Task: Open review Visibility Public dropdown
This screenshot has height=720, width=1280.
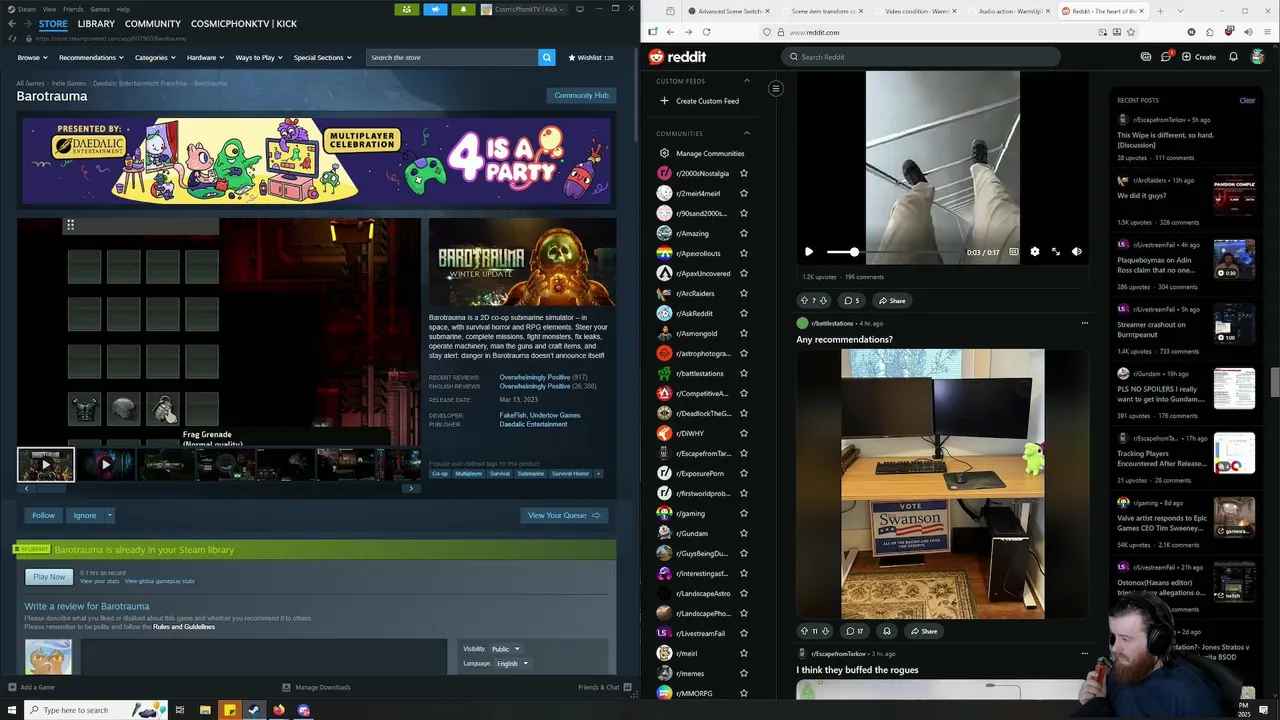Action: 505,649
